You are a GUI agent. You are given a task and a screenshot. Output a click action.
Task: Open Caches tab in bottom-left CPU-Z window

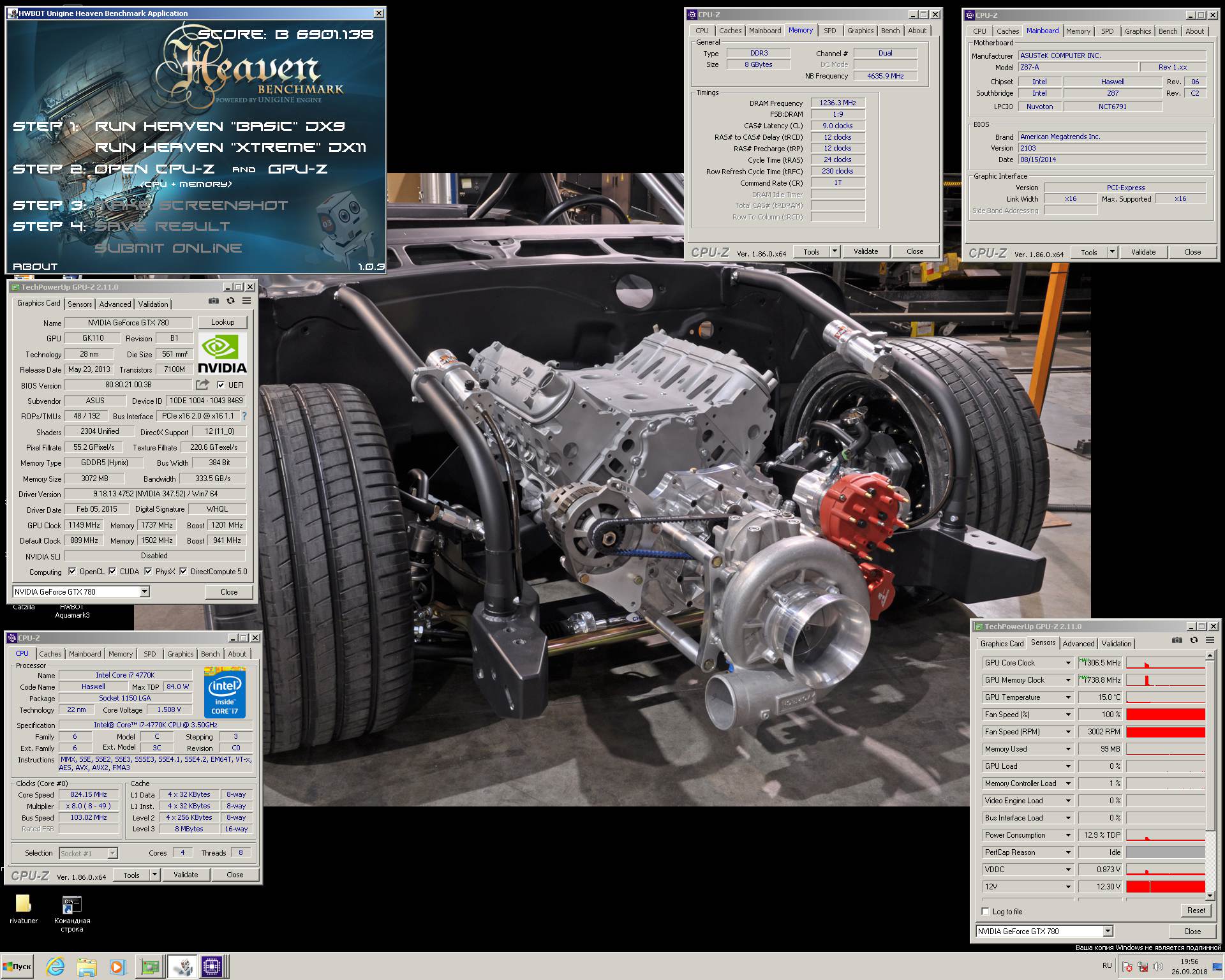50,654
